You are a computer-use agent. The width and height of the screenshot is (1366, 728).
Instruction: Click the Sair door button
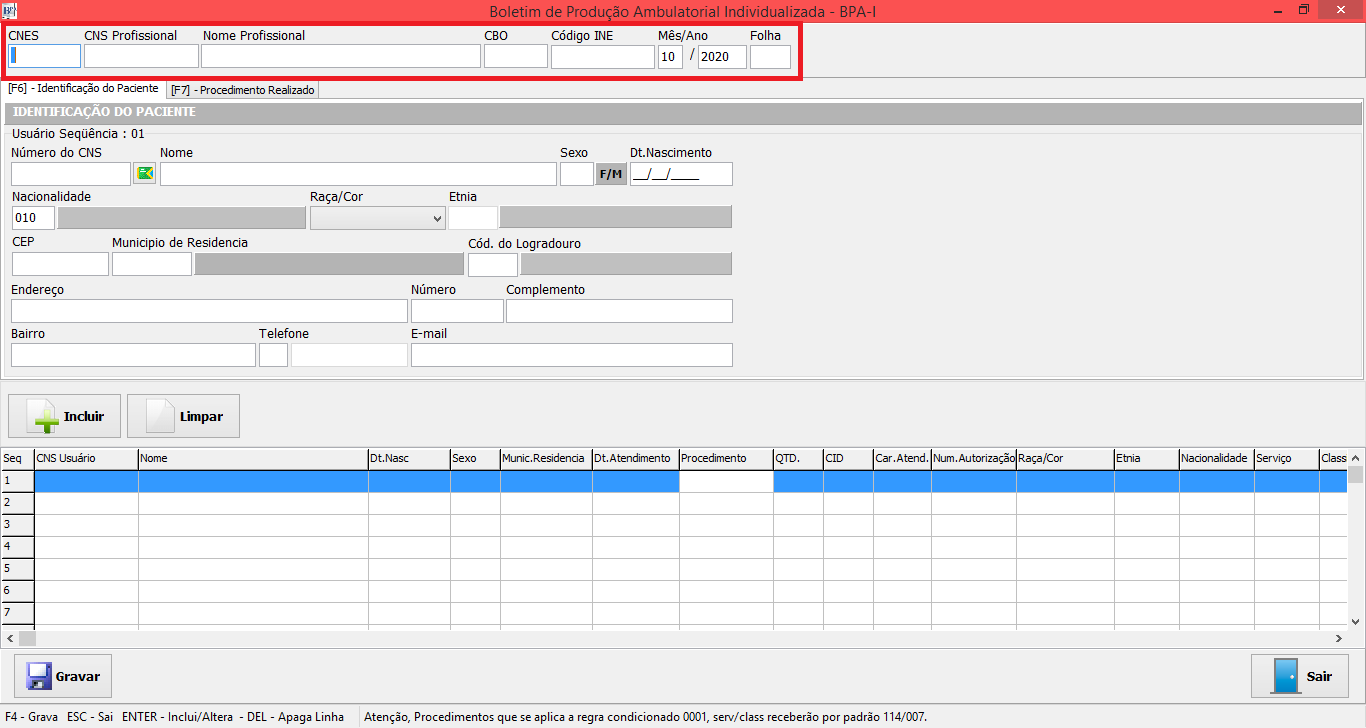[x=1299, y=676]
